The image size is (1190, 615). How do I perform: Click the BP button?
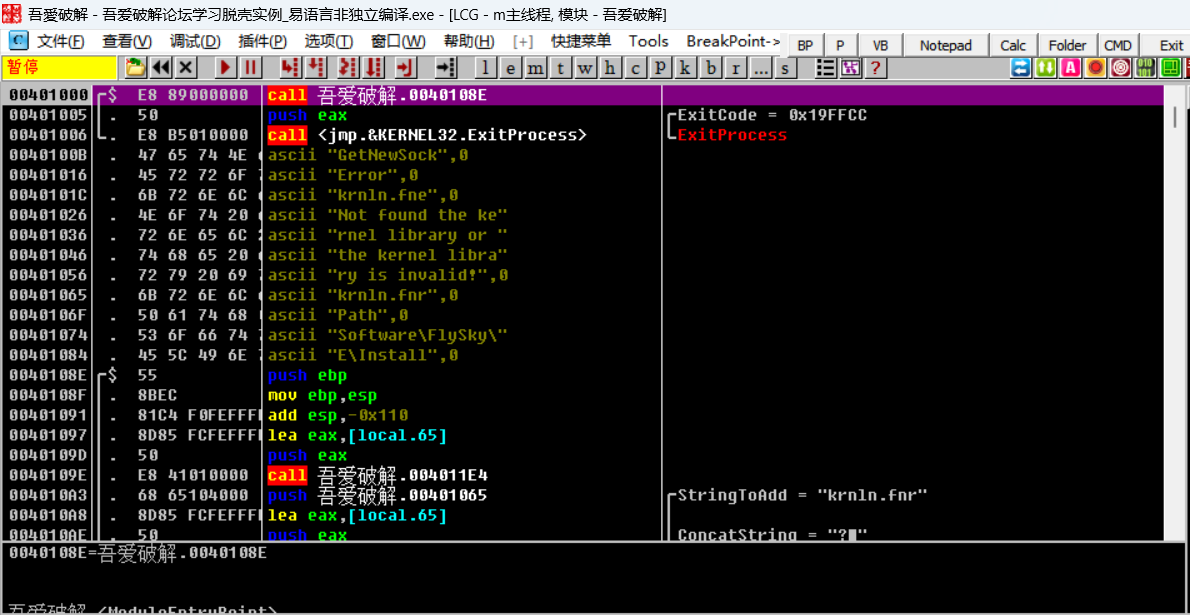[x=805, y=46]
